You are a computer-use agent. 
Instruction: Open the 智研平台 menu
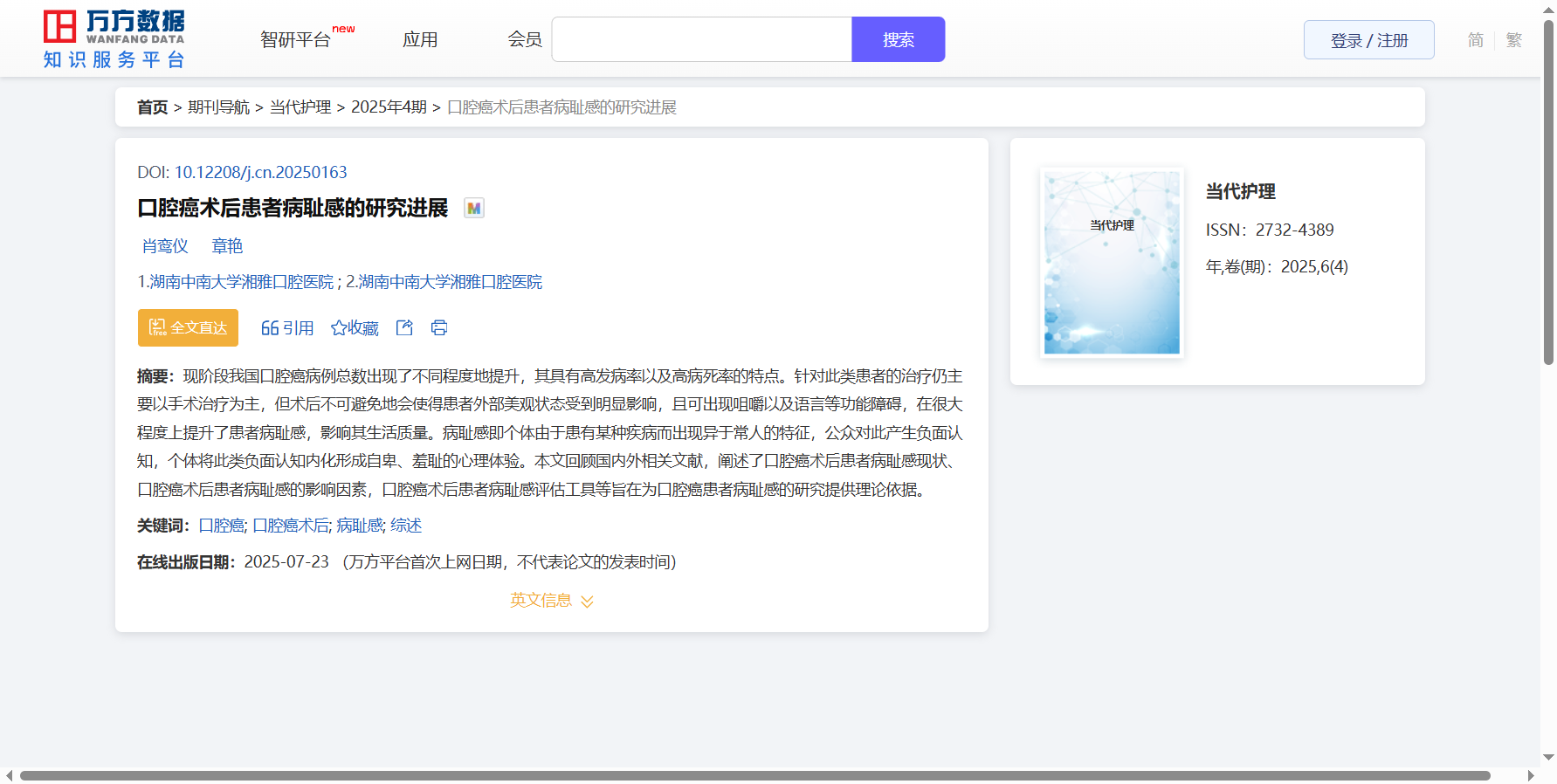click(296, 40)
